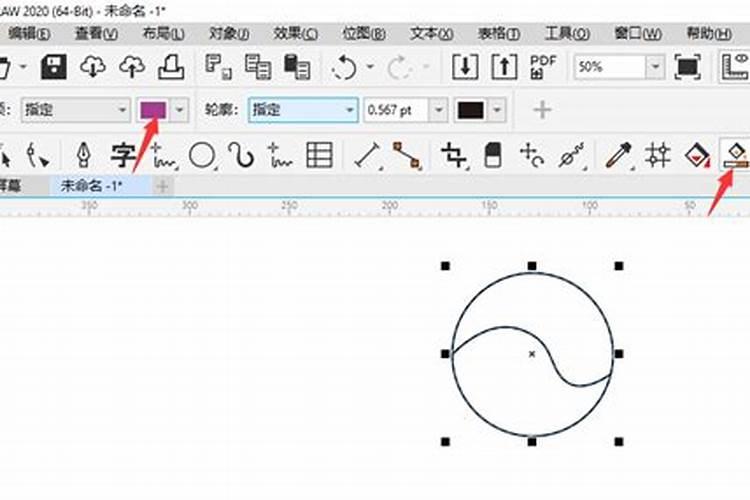Screen dimensions: 750x500
Task: Switch to the 未命名 -1* document tab
Action: (x=100, y=186)
